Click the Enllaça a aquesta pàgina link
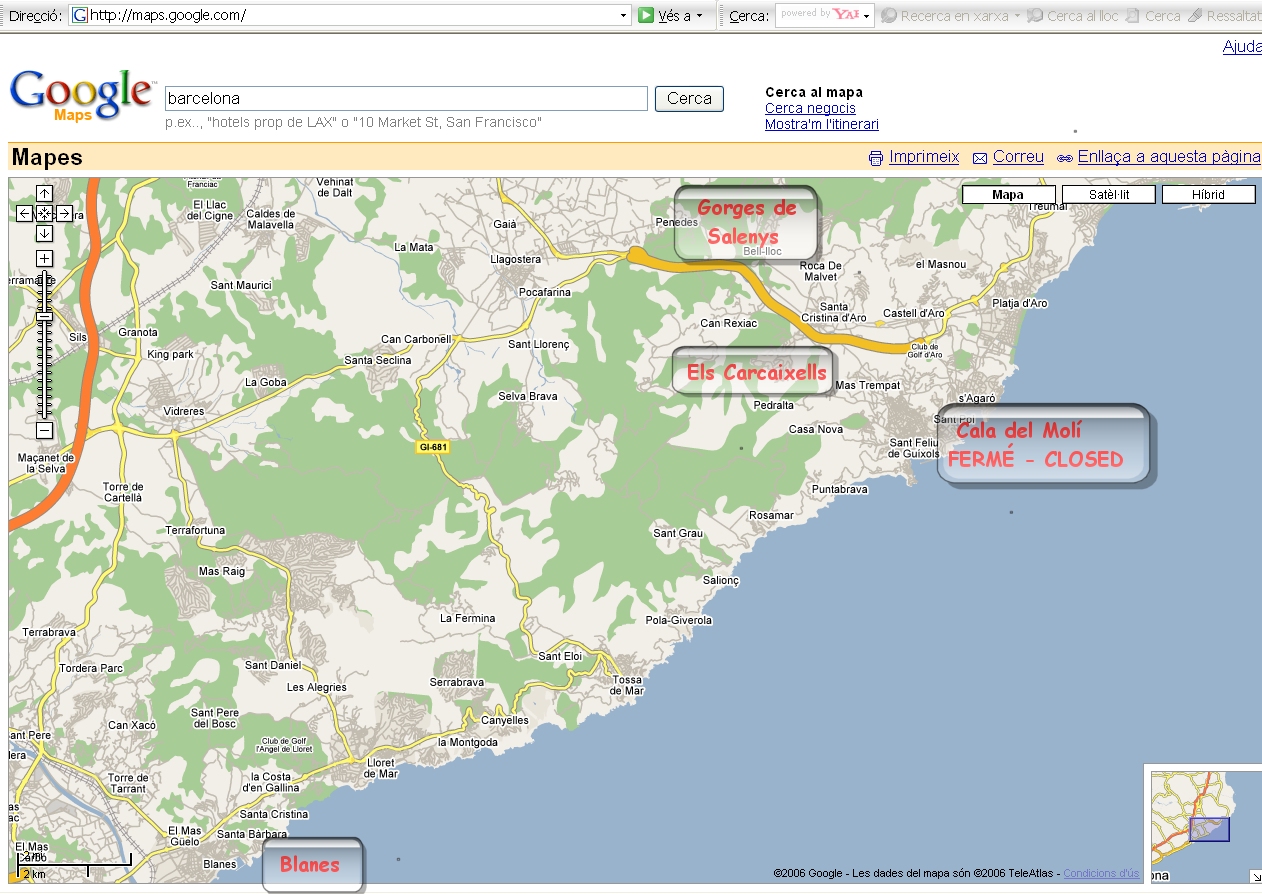 [1169, 157]
